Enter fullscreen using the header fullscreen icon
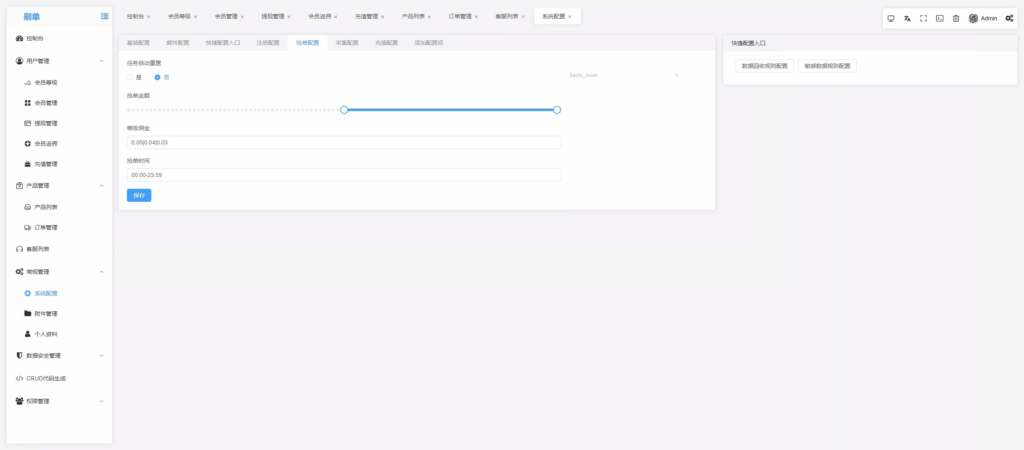The image size is (1024, 450). coord(923,18)
